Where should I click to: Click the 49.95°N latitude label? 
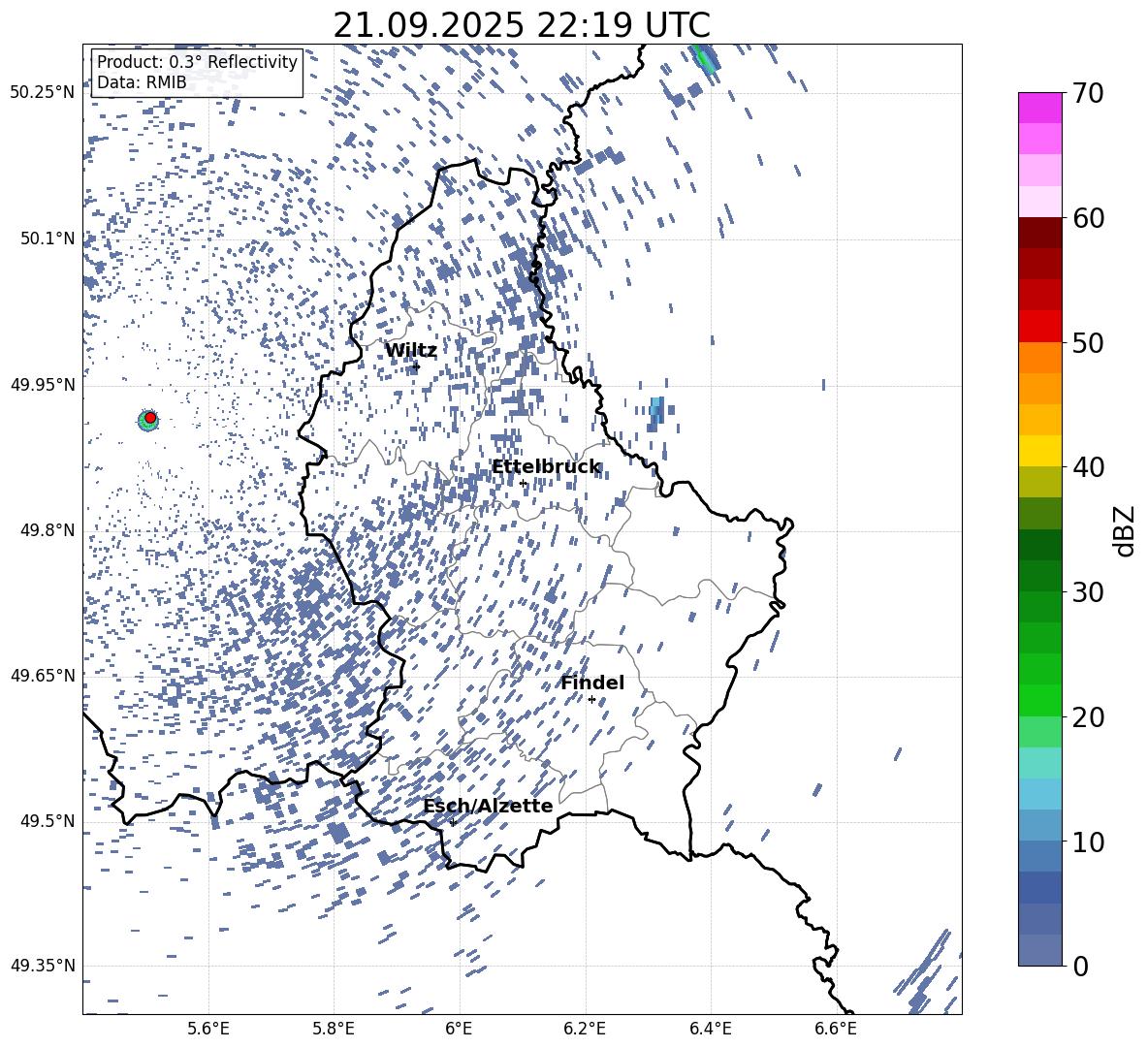point(43,384)
